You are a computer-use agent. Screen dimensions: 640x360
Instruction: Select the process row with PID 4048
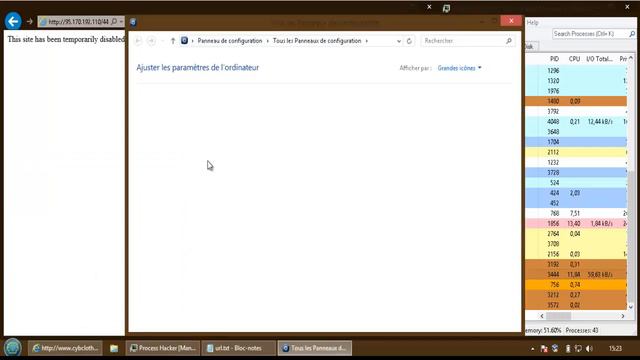(576, 122)
